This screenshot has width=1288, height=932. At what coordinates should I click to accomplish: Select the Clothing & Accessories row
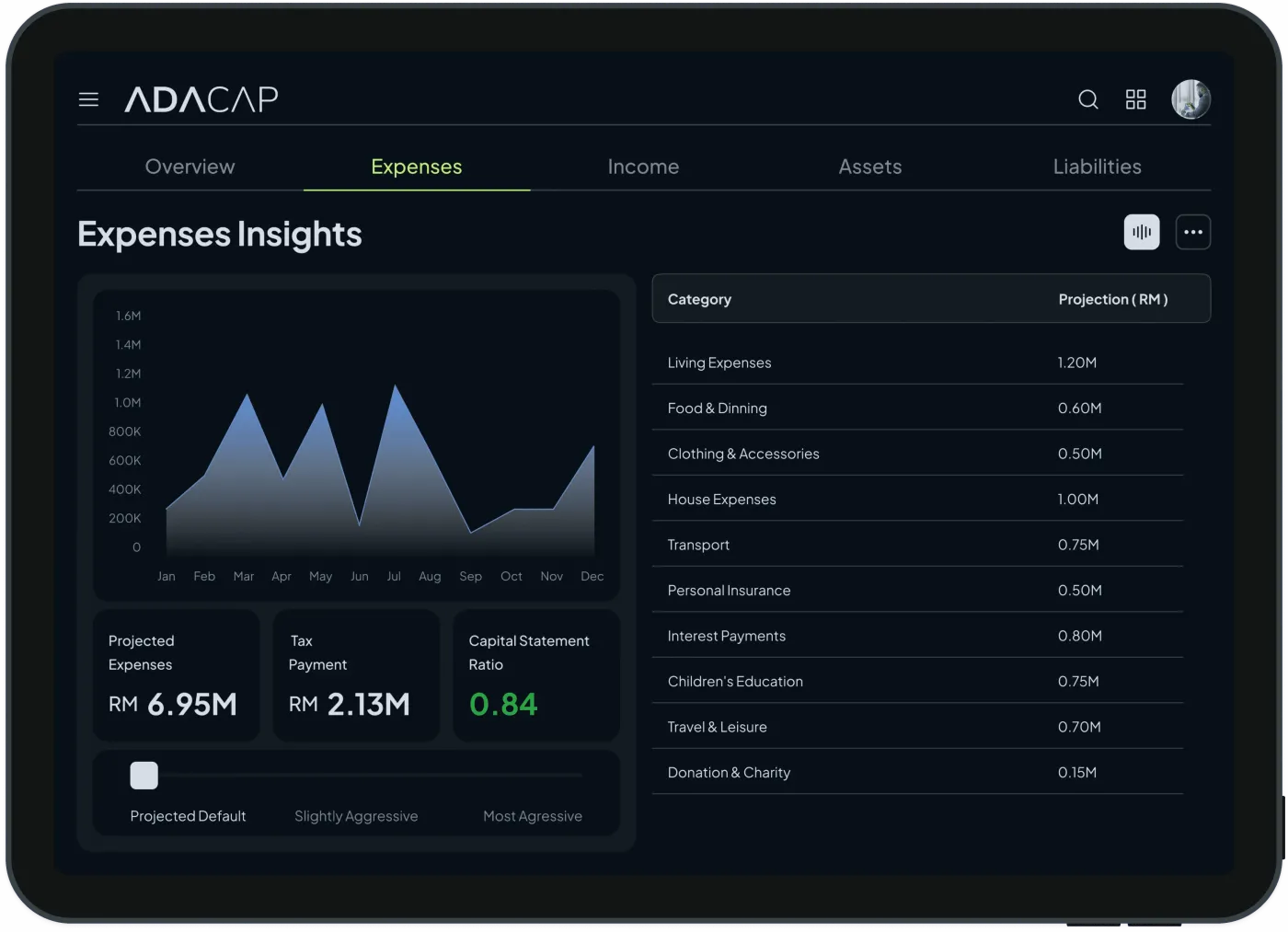point(918,454)
